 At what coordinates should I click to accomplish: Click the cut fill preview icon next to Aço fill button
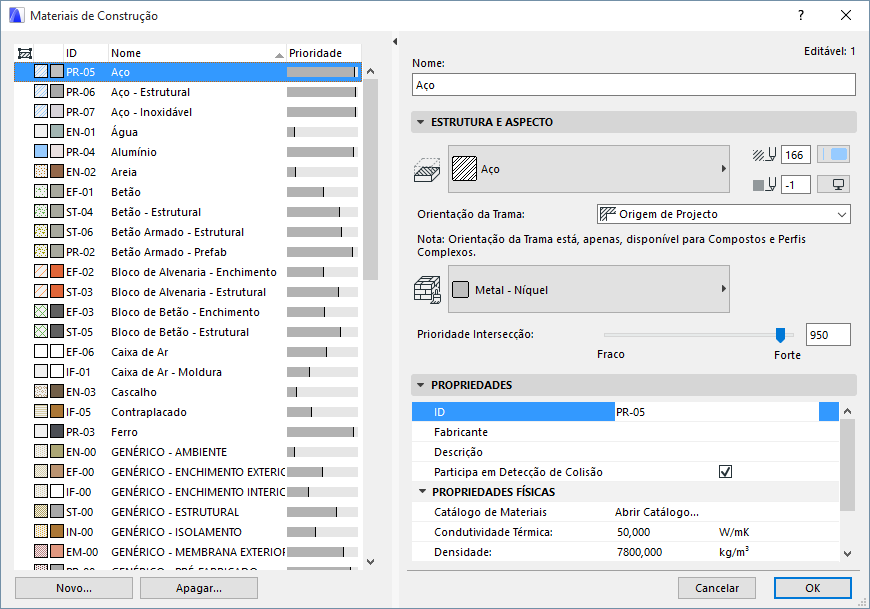[427, 170]
